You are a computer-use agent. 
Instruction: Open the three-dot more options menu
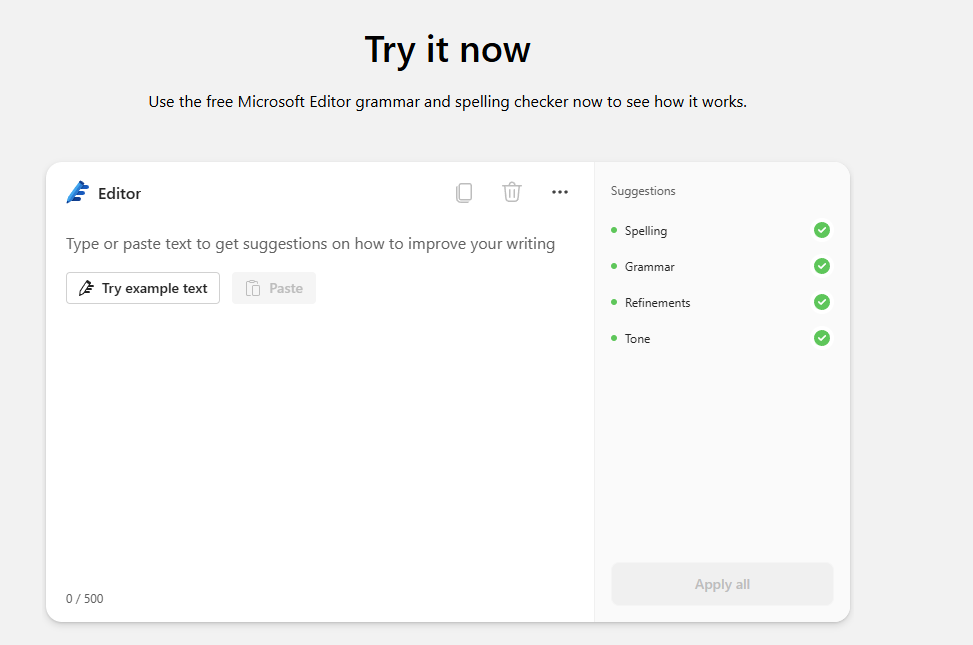coord(560,192)
